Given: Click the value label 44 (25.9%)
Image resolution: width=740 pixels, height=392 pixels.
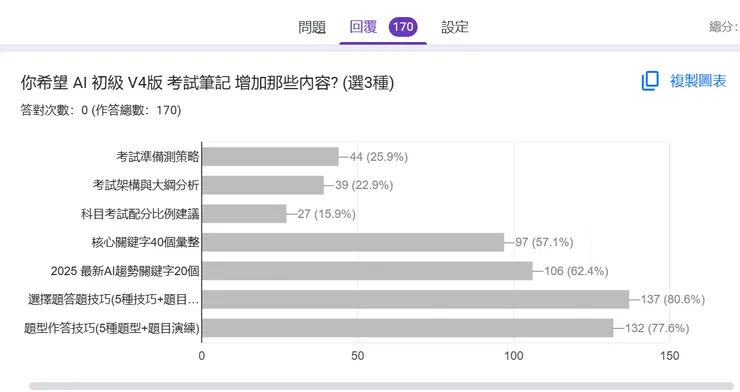Looking at the screenshot, I should click(379, 157).
